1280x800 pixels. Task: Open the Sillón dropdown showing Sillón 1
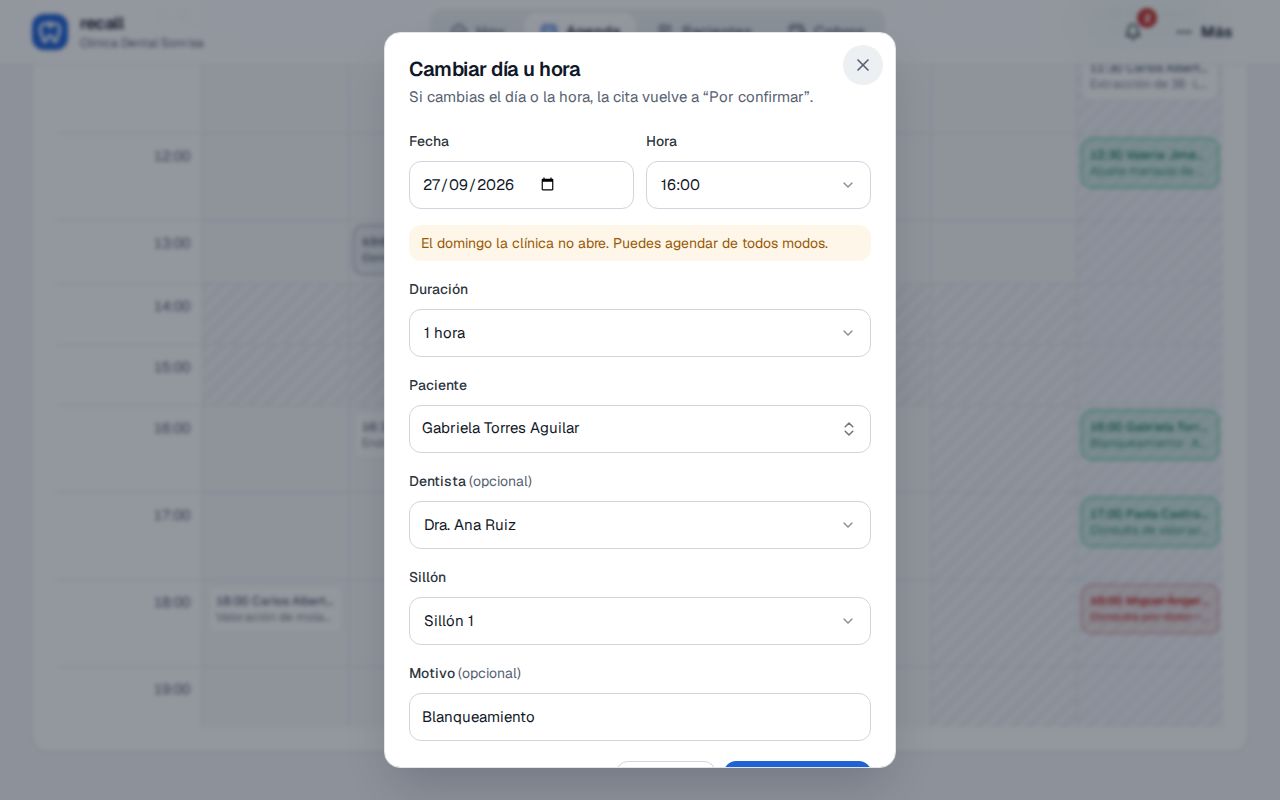(640, 621)
